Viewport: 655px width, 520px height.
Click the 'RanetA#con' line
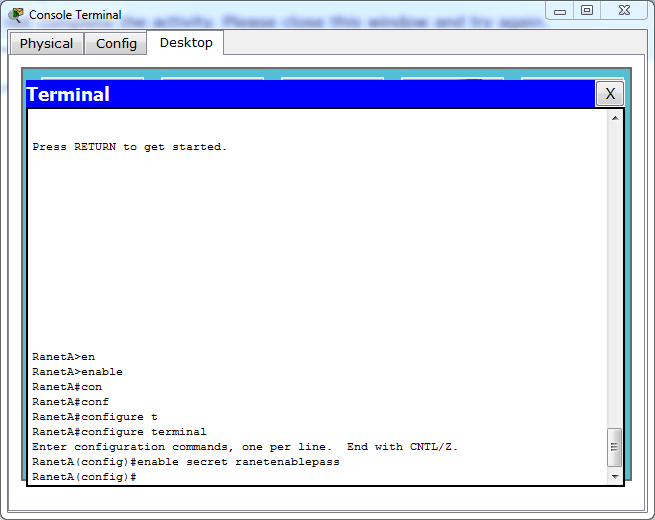67,387
